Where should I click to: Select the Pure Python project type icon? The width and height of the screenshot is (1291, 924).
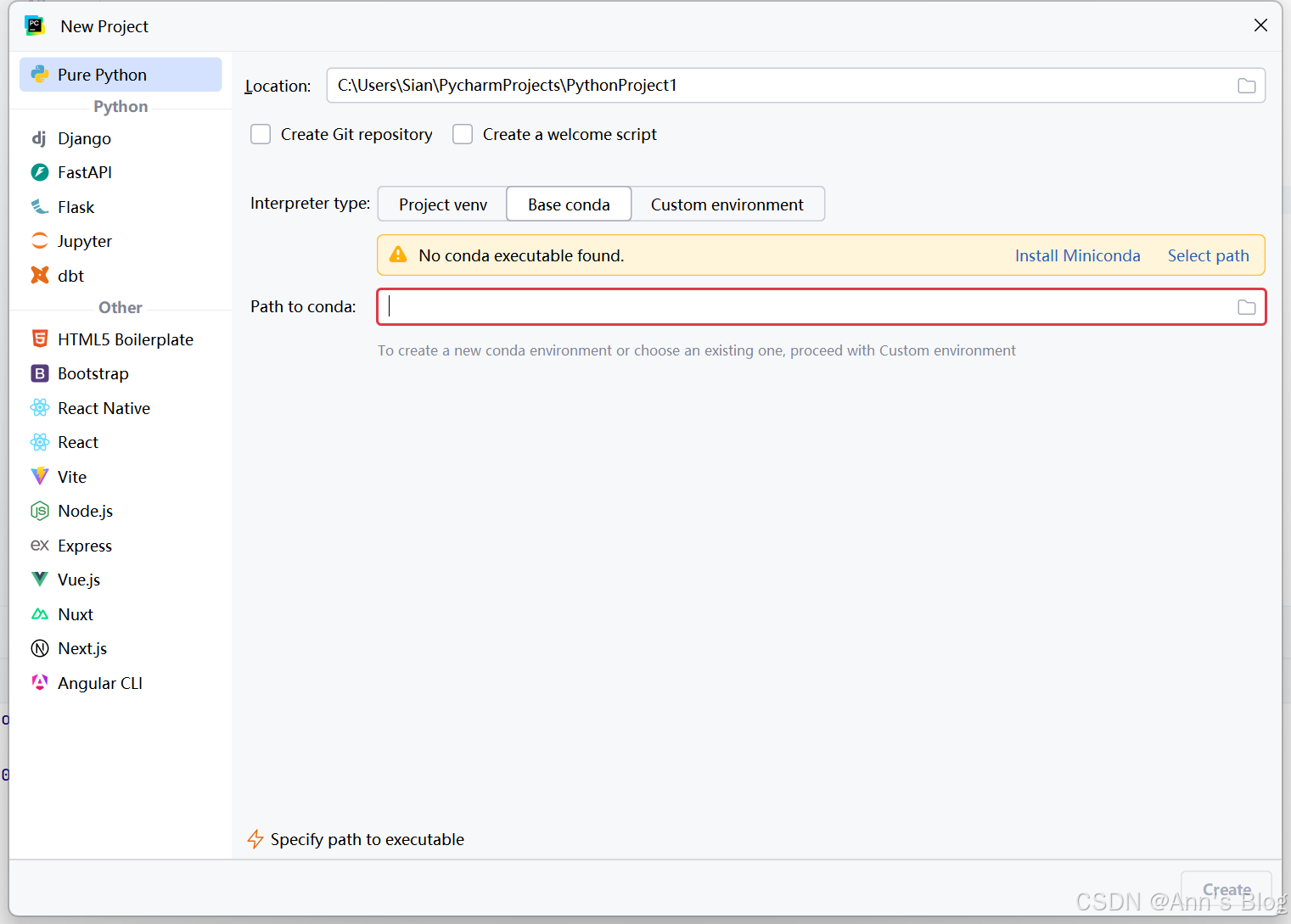tap(40, 75)
